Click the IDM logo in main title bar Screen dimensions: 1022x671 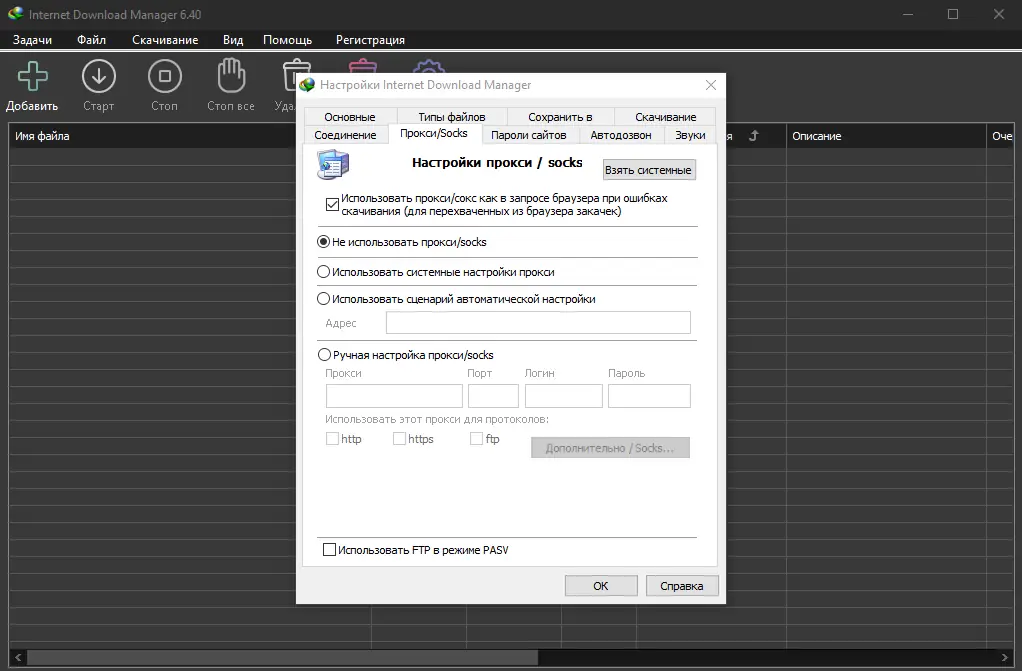point(16,14)
